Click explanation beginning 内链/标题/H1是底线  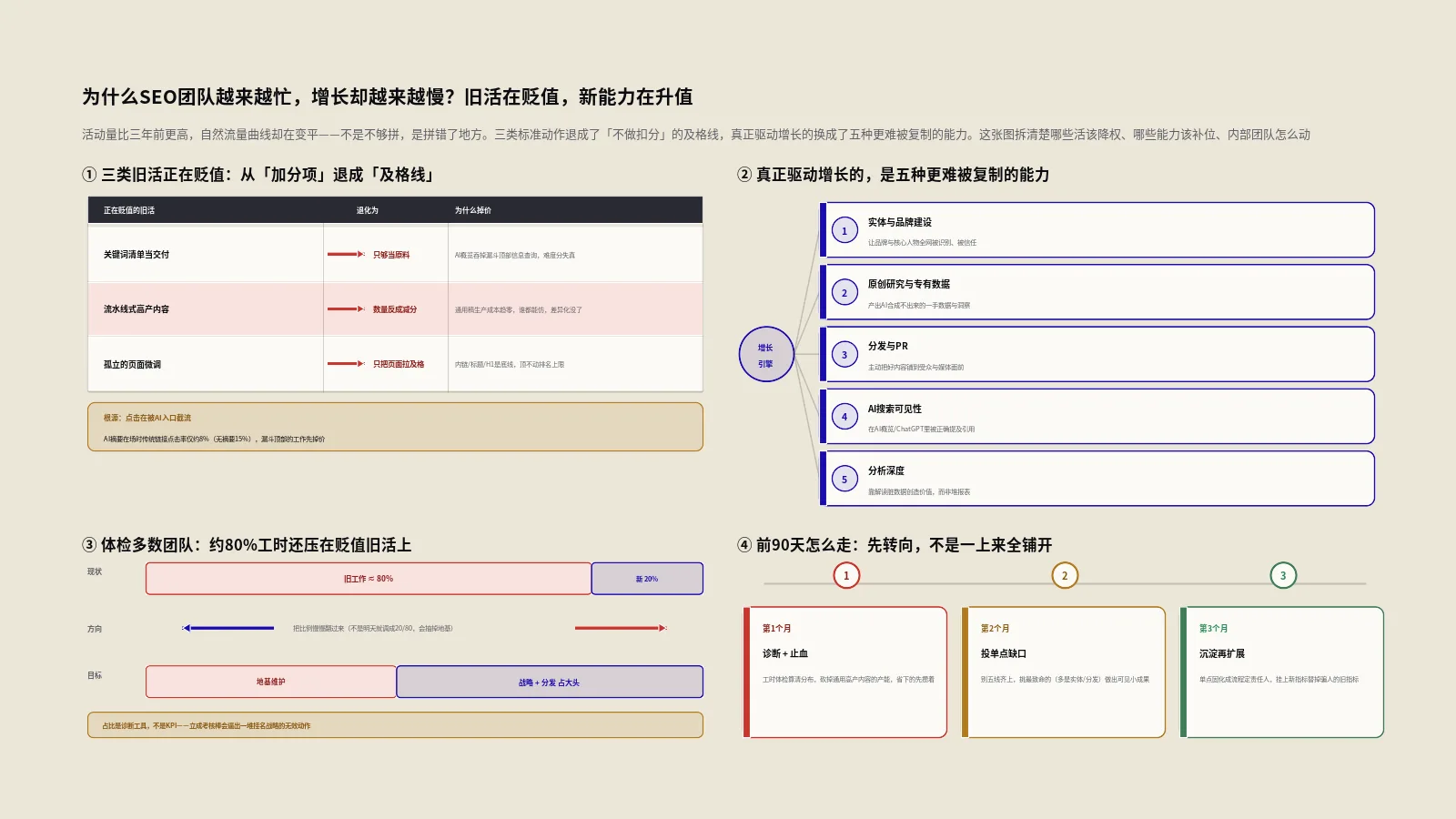pos(510,365)
